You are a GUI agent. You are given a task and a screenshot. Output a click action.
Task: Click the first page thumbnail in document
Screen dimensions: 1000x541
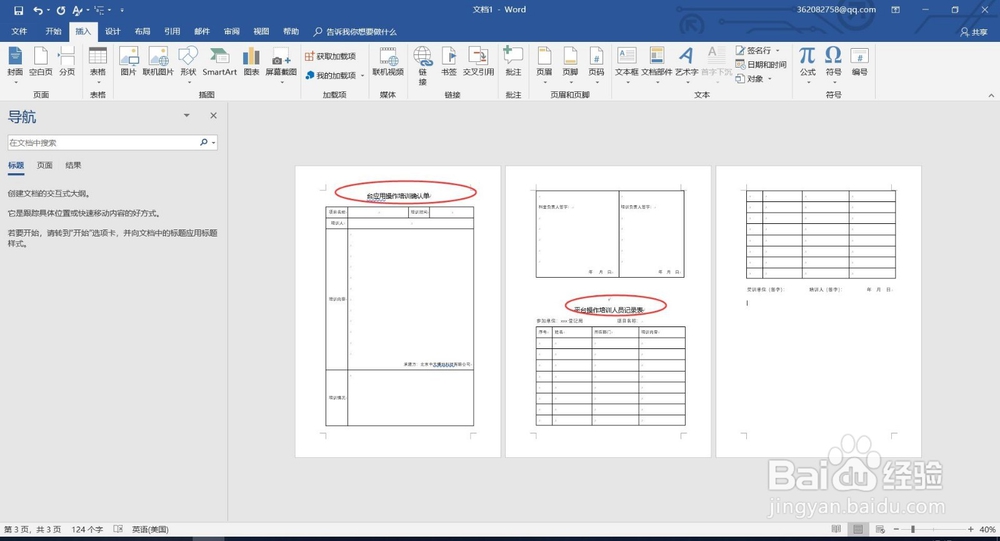[x=398, y=311]
